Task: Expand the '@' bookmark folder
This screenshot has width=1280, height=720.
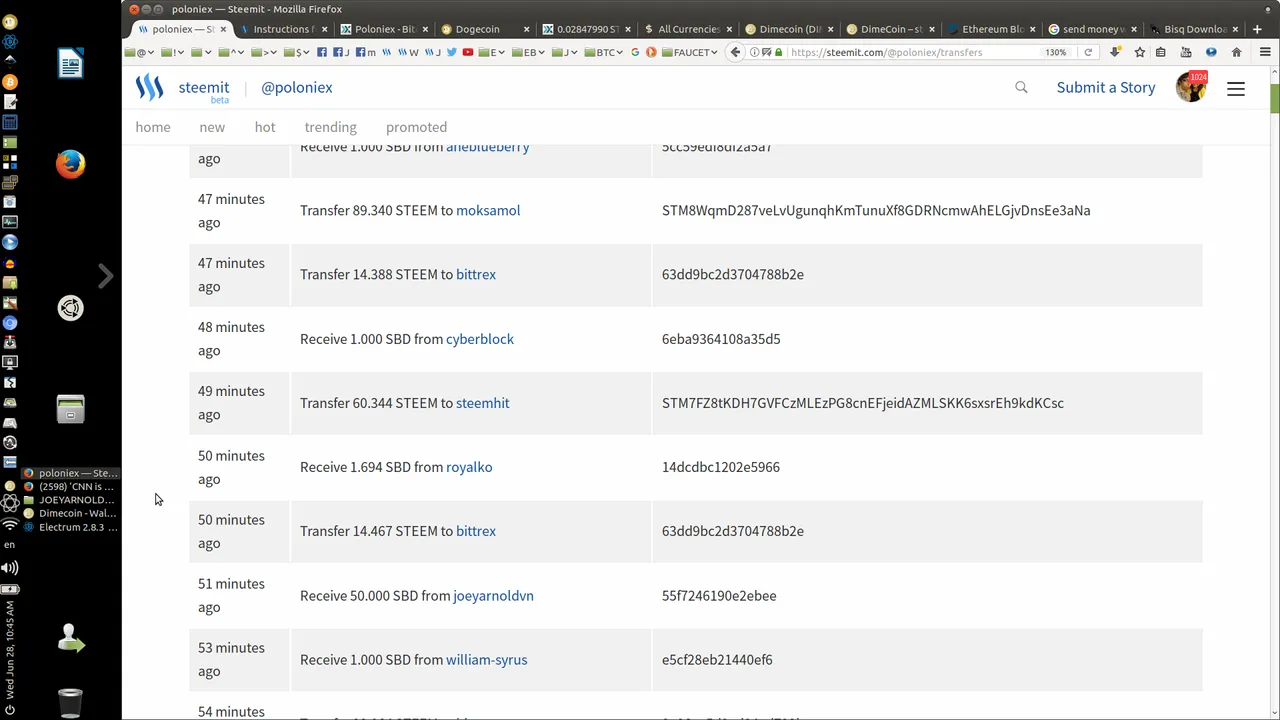Action: coord(141,52)
